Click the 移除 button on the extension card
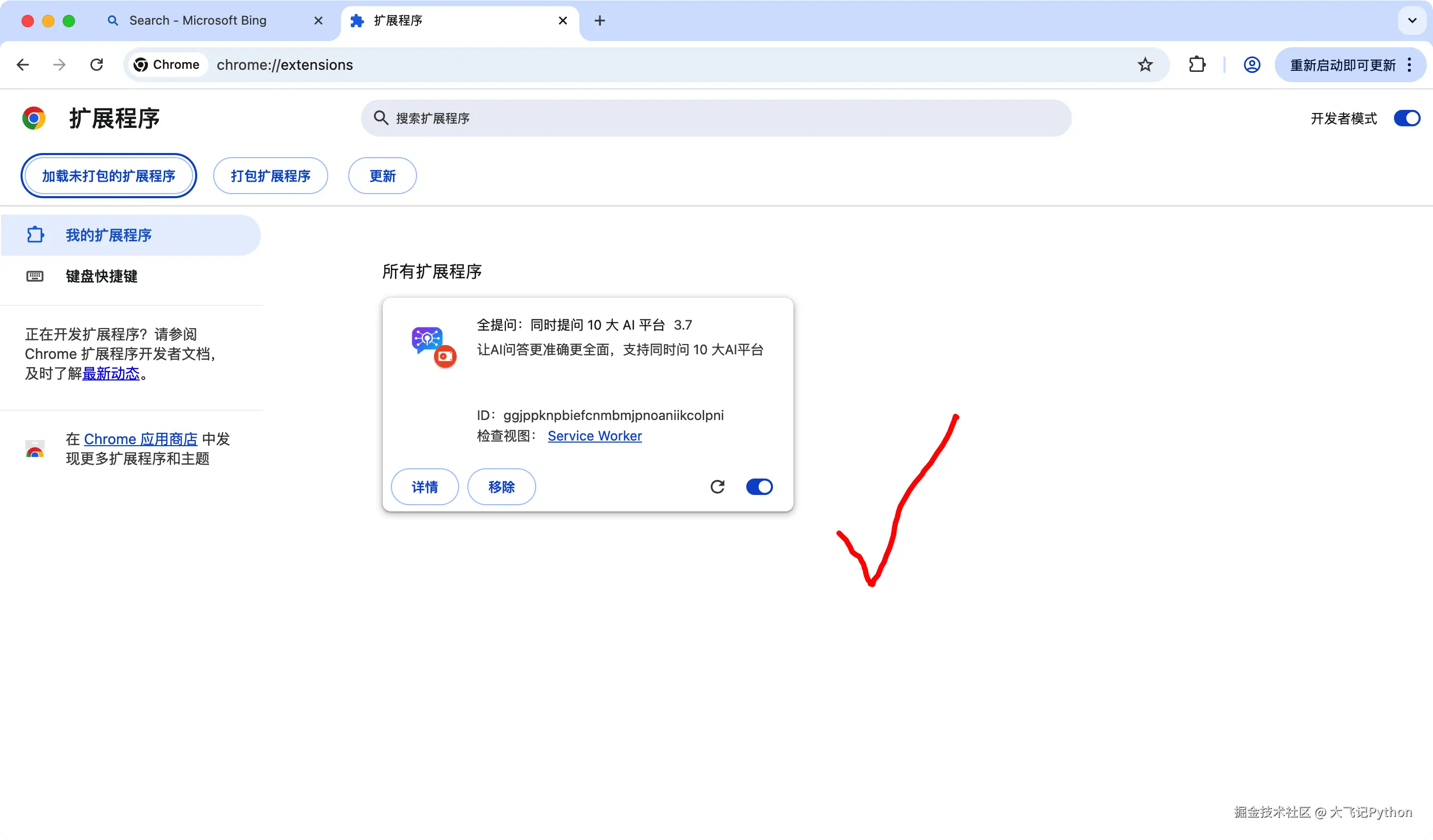1433x840 pixels. coord(501,487)
